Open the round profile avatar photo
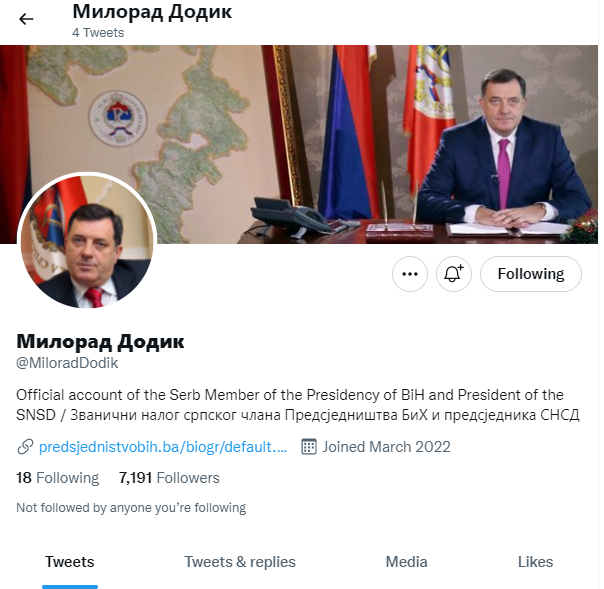This screenshot has height=589, width=604. click(x=87, y=241)
